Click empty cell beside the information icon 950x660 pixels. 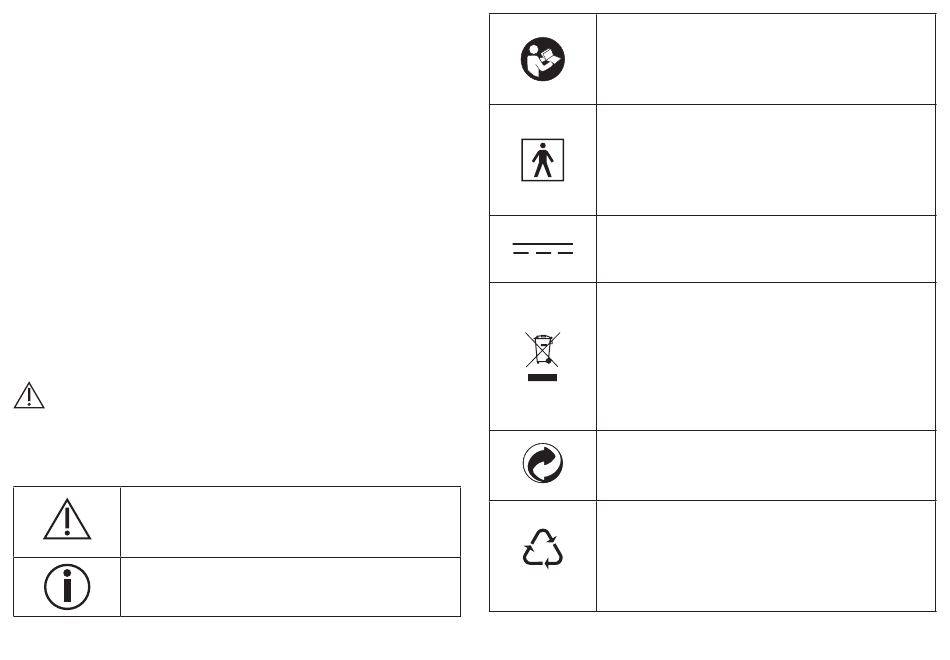[x=291, y=587]
